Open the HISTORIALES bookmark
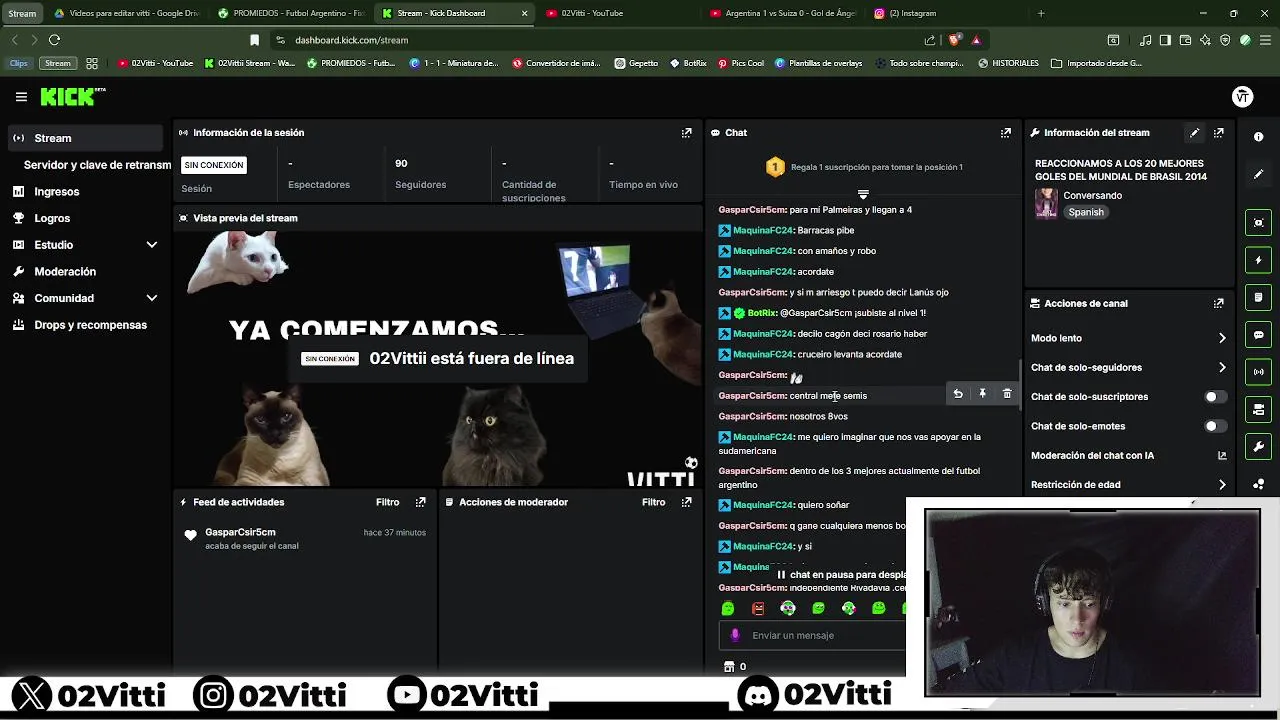Viewport: 1280px width, 720px height. click(x=1008, y=63)
